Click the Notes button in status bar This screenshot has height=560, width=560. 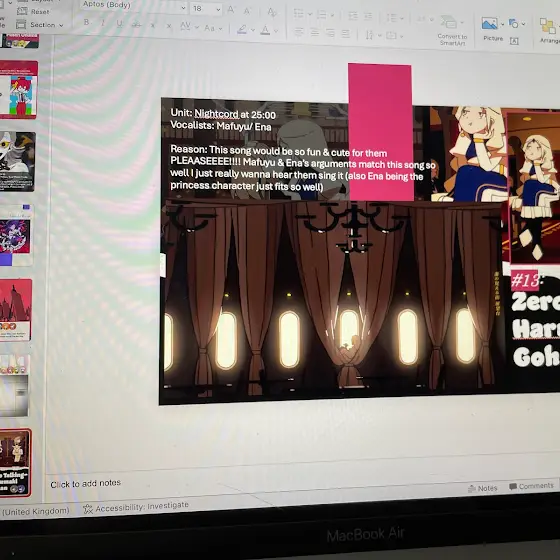(482, 488)
